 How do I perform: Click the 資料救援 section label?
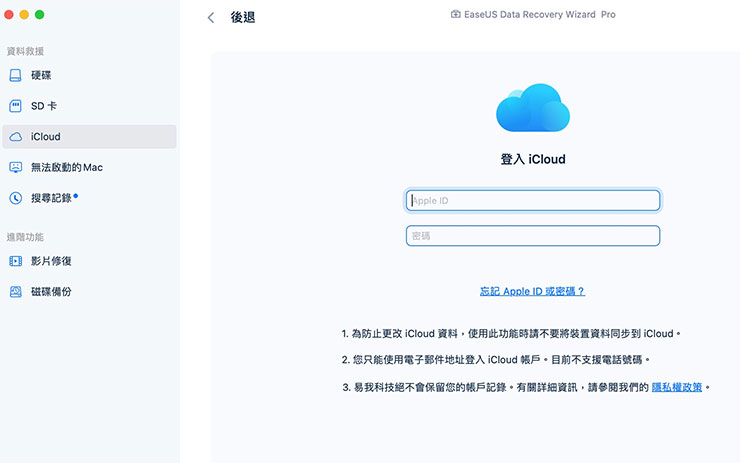pyautogui.click(x=25, y=51)
